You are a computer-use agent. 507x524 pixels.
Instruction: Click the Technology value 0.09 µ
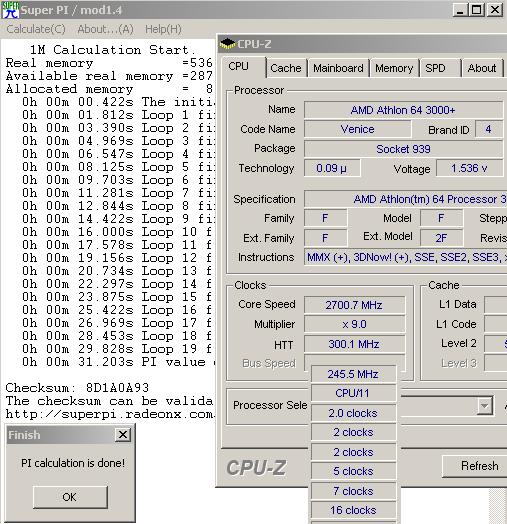pos(332,168)
